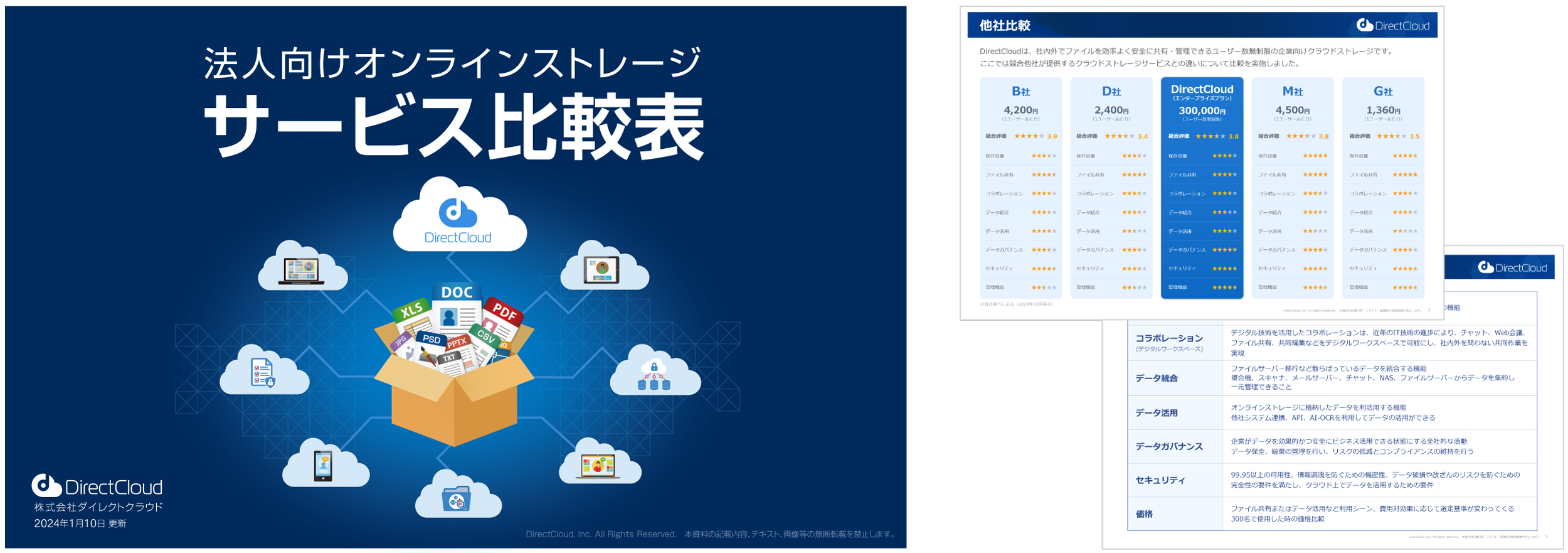1568x553 pixels.
Task: Click the locked database cloud icon
Action: (x=655, y=370)
